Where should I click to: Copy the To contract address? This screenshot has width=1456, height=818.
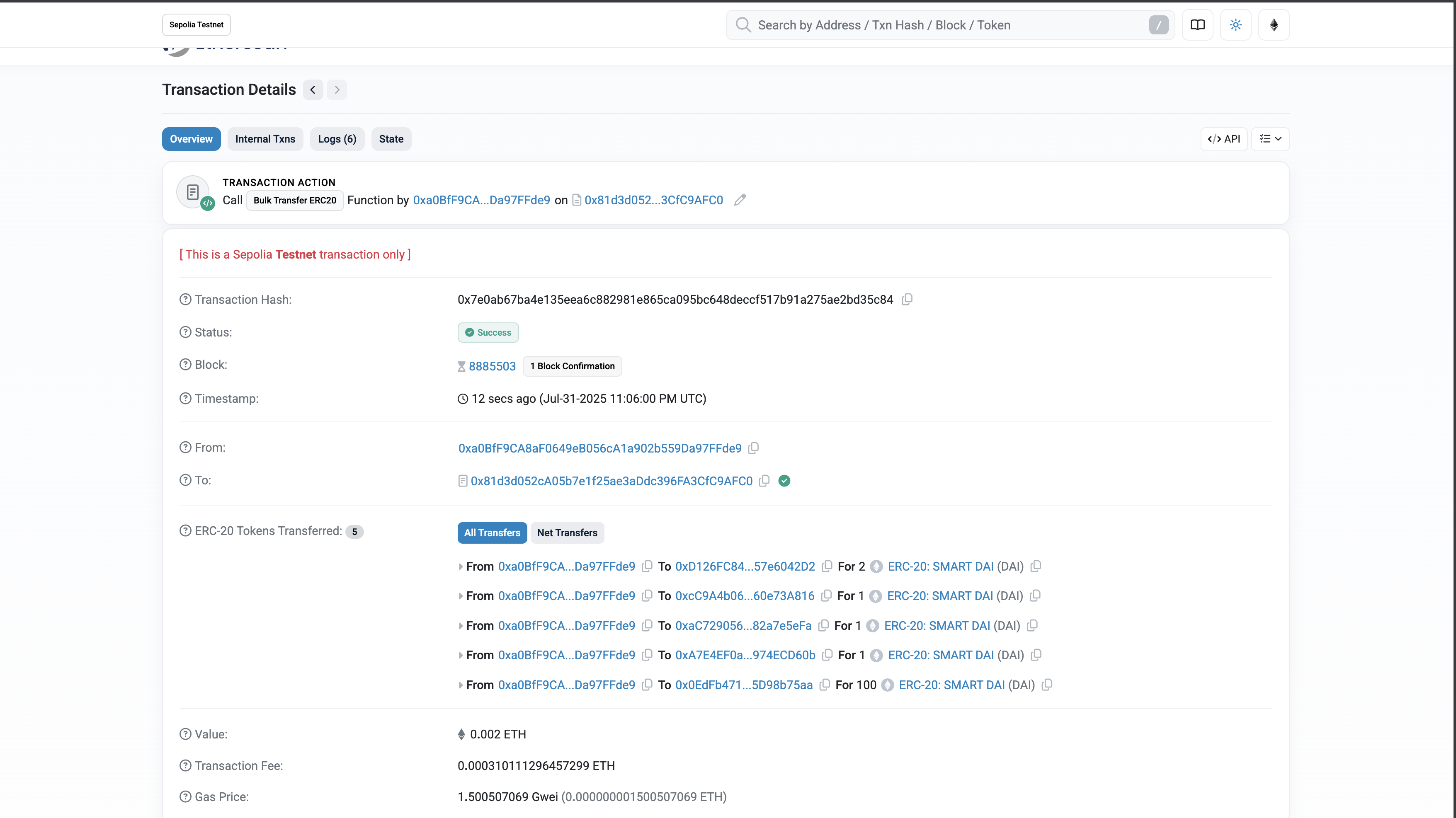[x=764, y=481]
